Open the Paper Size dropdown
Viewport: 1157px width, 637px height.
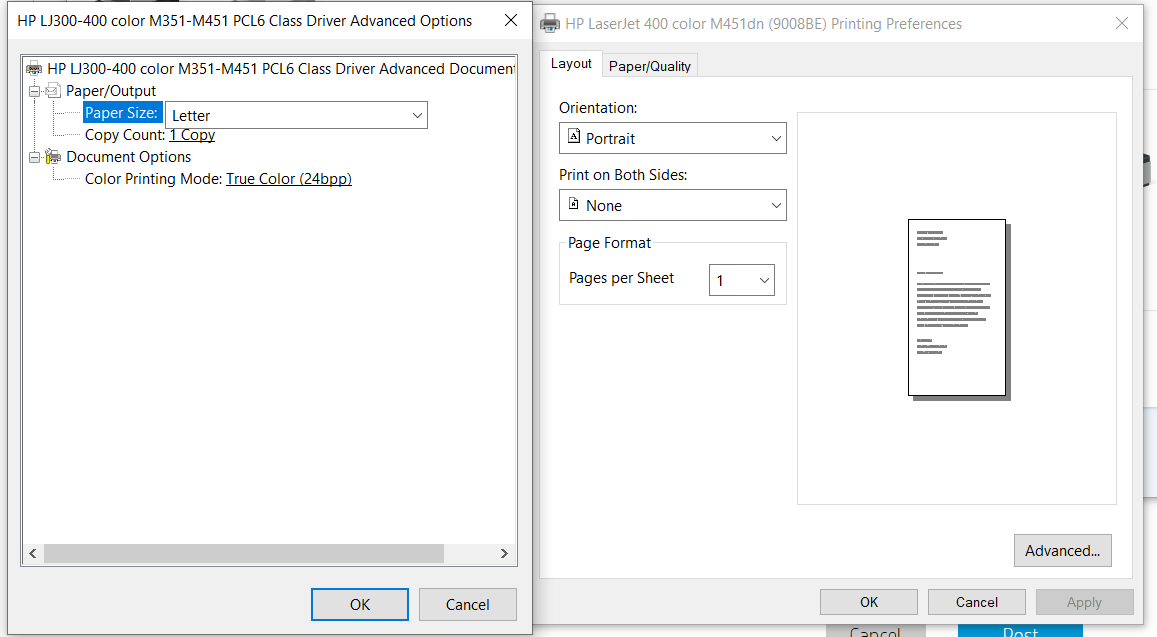coord(418,115)
